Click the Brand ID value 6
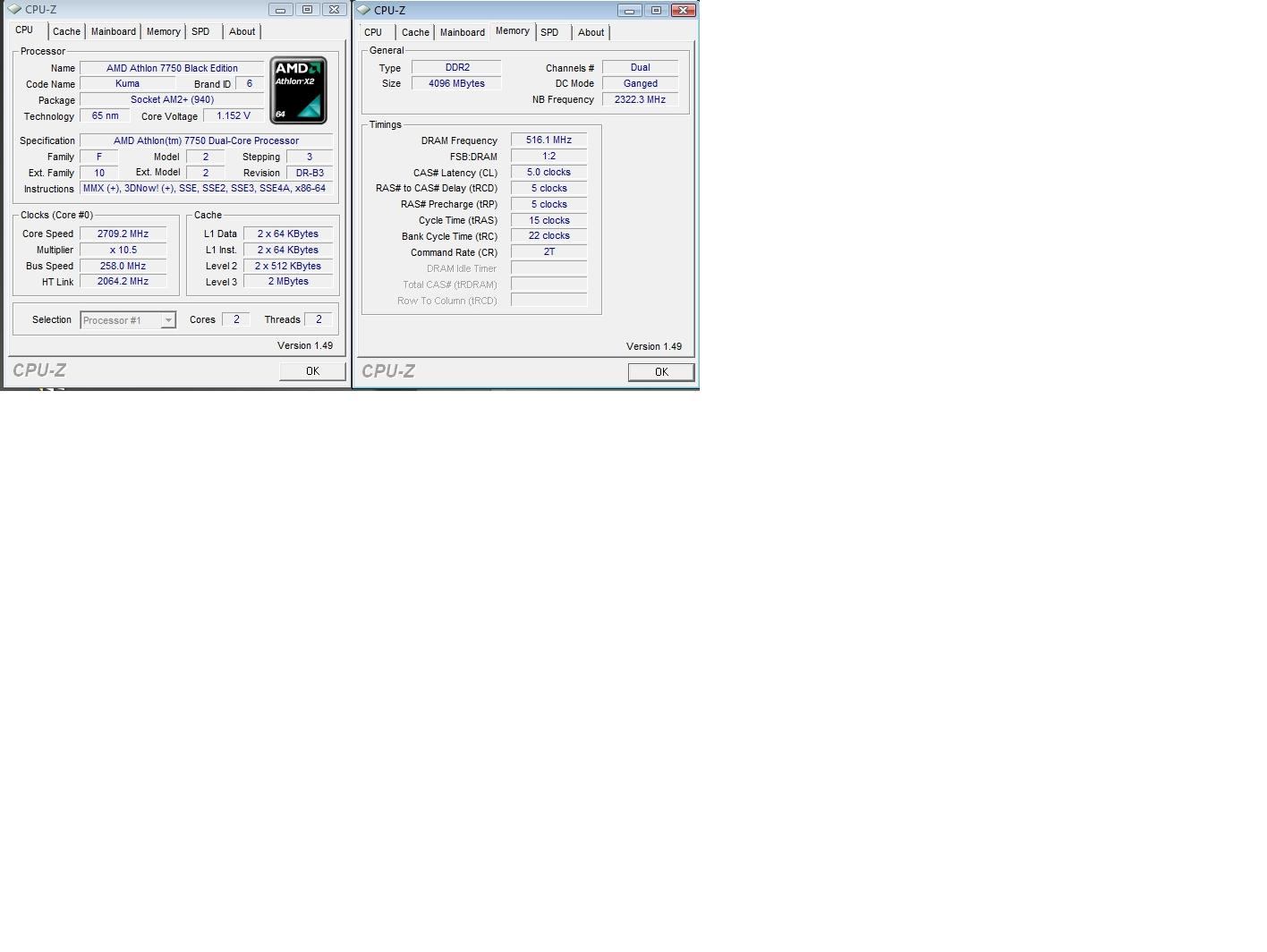The width and height of the screenshot is (1267, 952). [249, 84]
